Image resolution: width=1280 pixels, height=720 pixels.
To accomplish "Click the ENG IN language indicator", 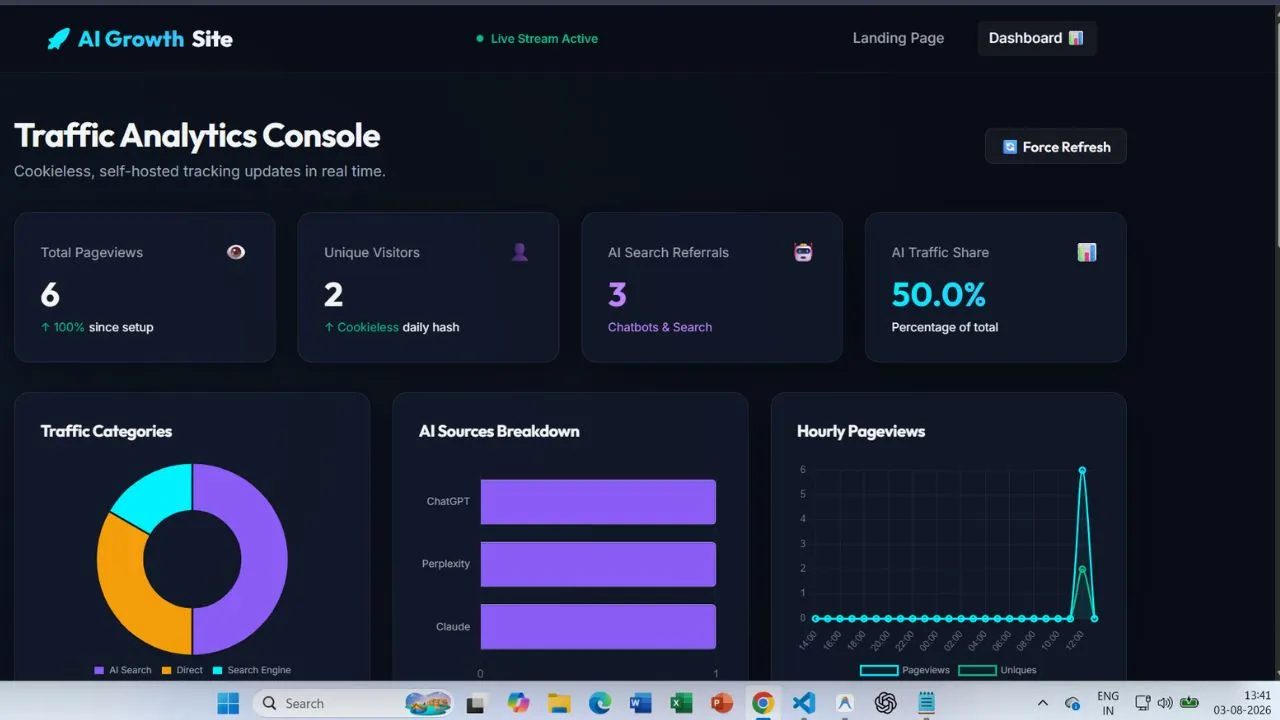I will click(1108, 703).
